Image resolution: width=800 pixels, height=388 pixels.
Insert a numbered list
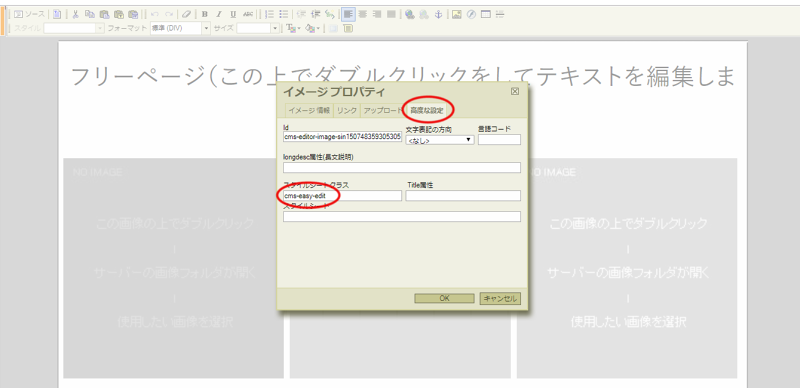pos(270,14)
